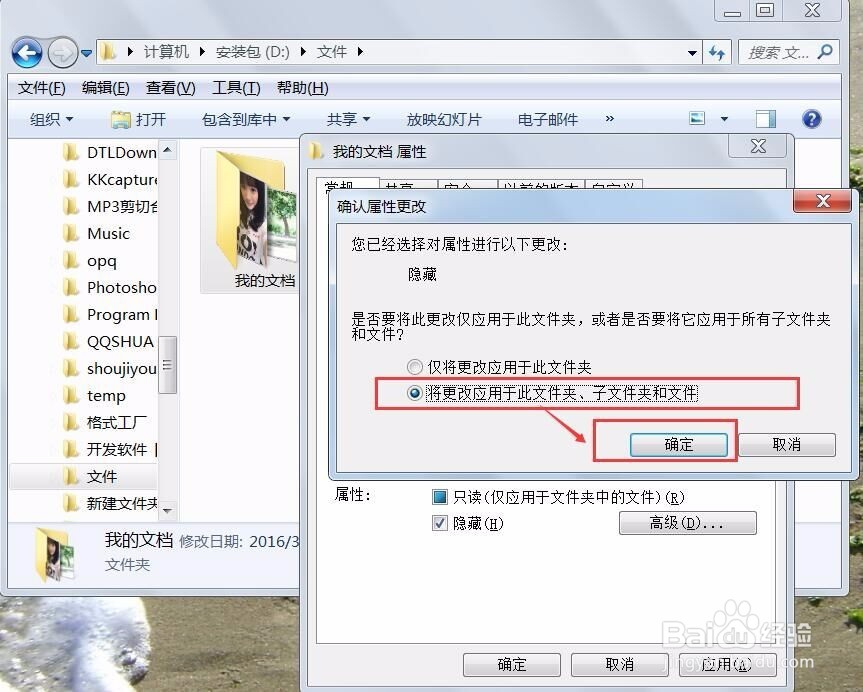Click 取消 in 我的文档 属性 window
The width and height of the screenshot is (863, 692).
click(620, 664)
